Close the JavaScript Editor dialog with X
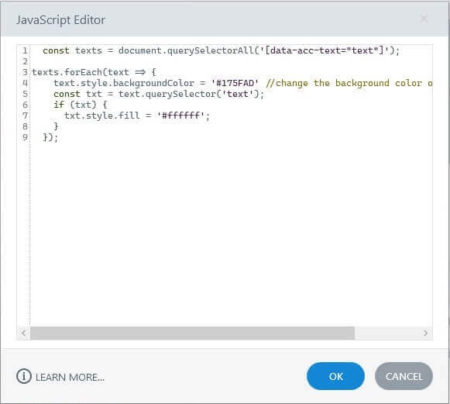 coord(424,19)
